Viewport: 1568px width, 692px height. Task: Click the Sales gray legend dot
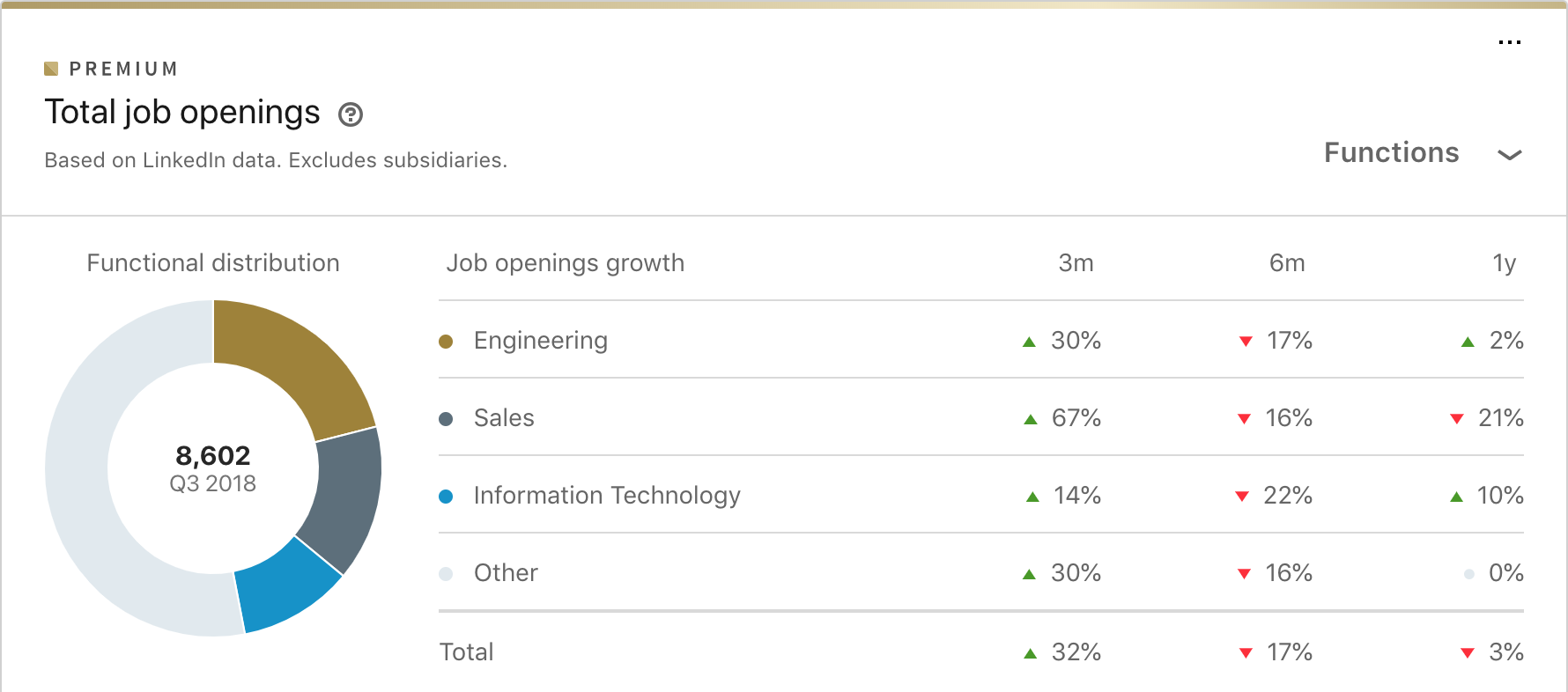[x=446, y=419]
